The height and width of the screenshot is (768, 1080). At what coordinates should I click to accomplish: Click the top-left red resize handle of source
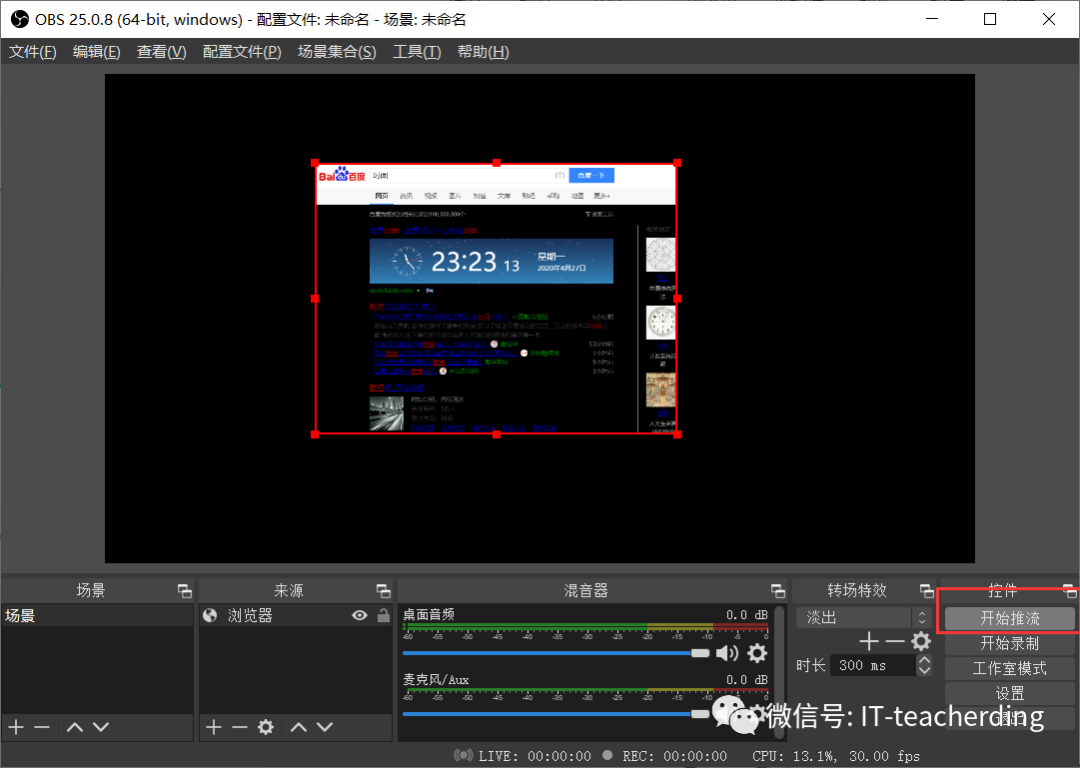tap(315, 163)
